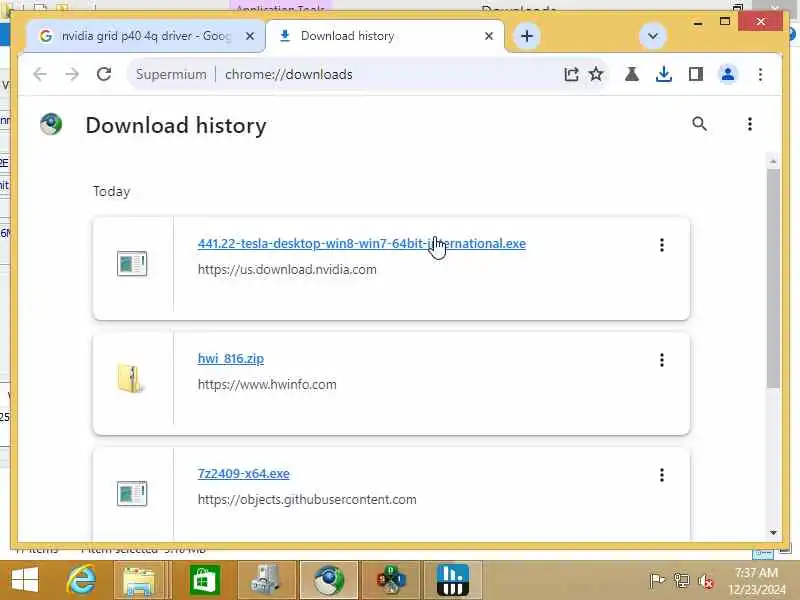Bookmark this page with the star icon
Viewport: 800px width, 600px height.
click(596, 74)
